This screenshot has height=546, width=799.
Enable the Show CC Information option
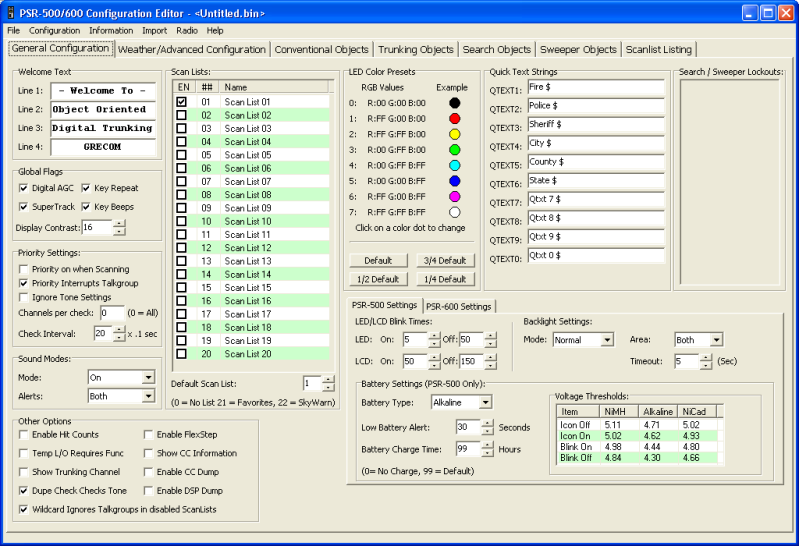(149, 453)
